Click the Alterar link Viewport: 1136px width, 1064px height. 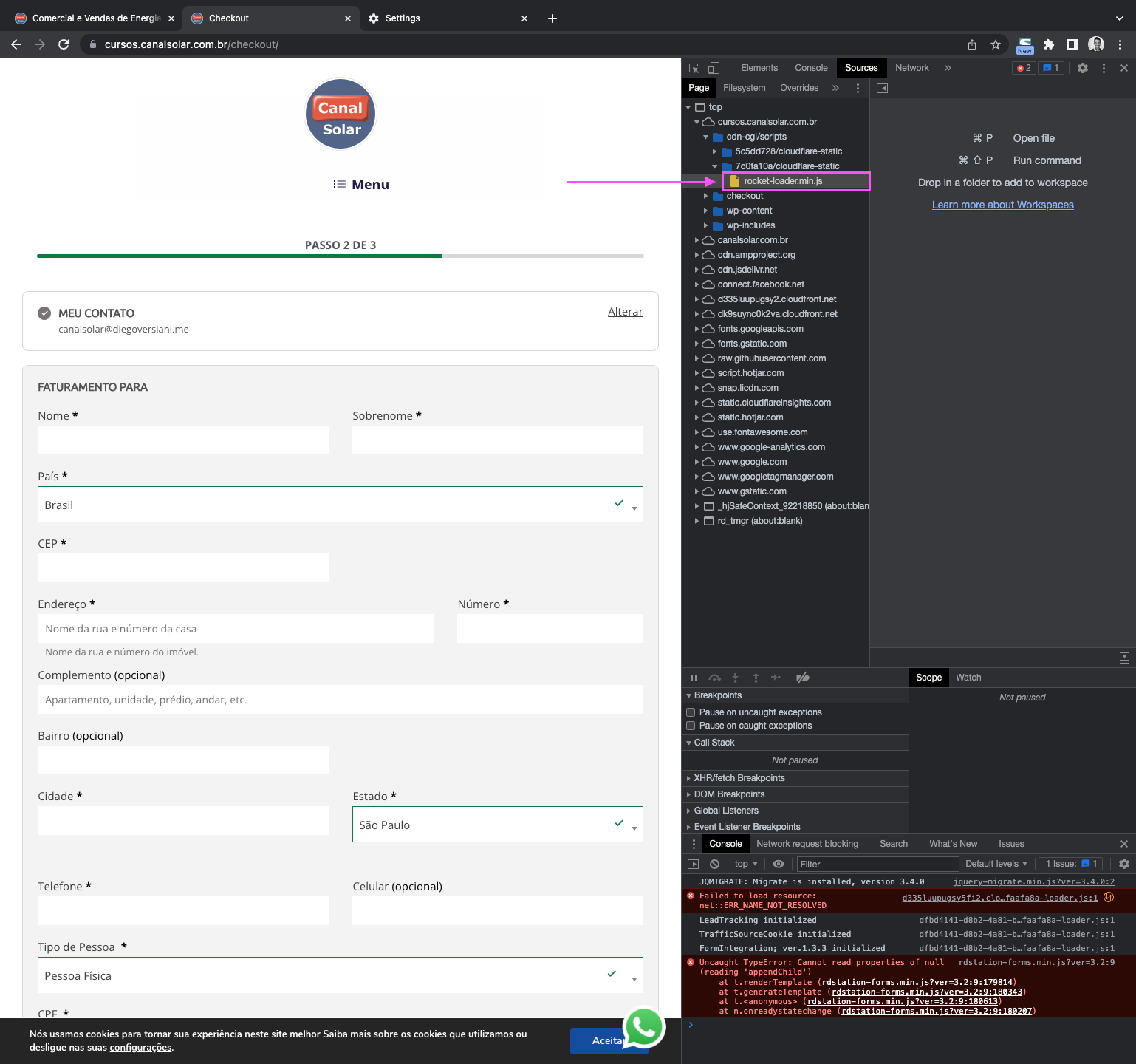pos(625,312)
